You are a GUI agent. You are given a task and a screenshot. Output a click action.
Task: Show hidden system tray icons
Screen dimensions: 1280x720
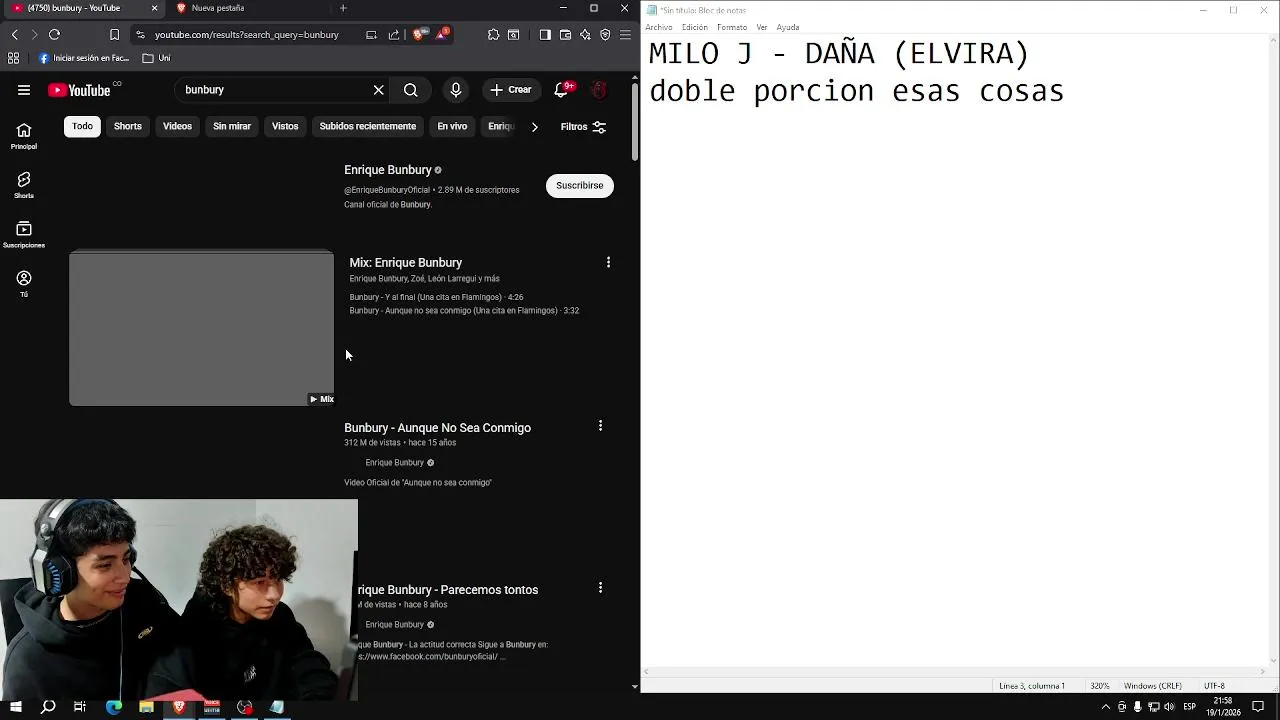pos(1105,707)
